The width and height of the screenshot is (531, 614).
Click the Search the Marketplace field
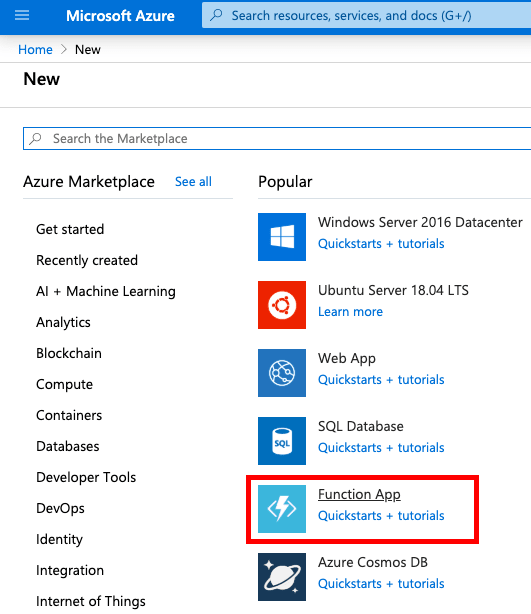(x=277, y=139)
